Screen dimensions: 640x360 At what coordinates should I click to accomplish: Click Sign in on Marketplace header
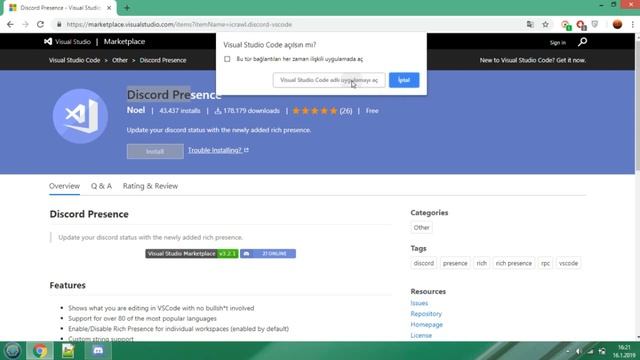pyautogui.click(x=558, y=42)
